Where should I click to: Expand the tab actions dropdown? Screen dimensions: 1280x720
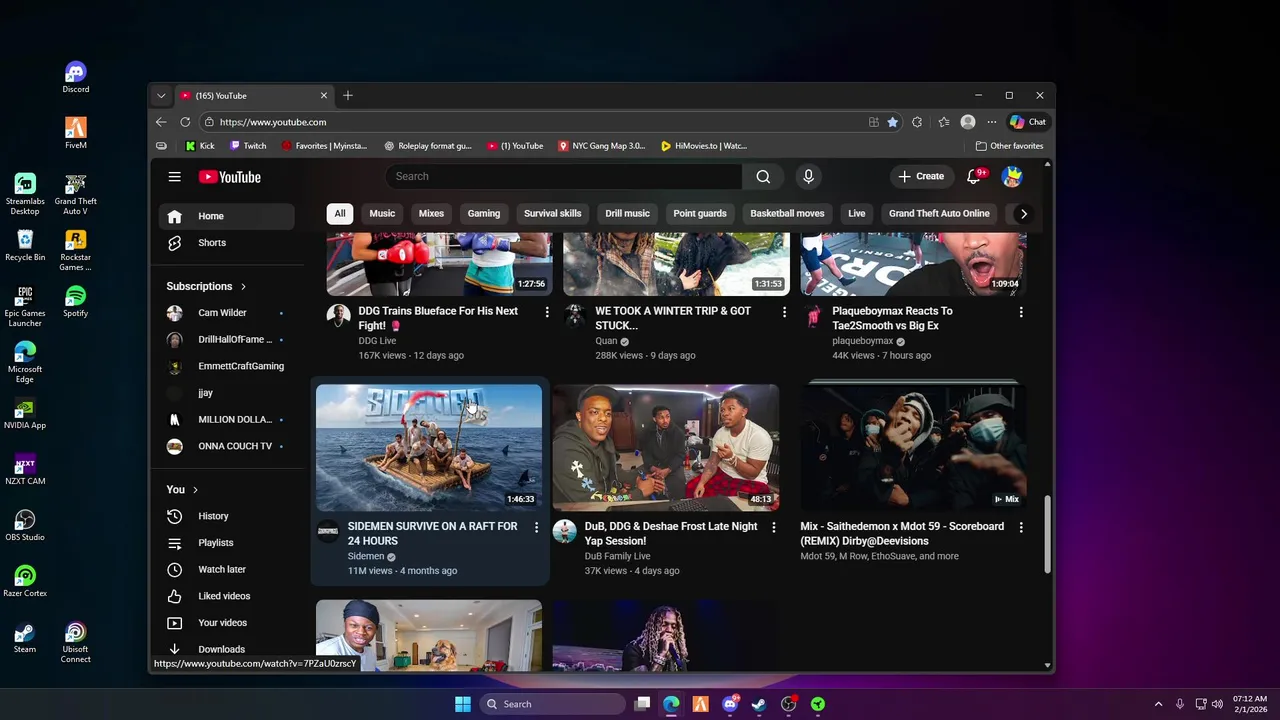tap(161, 95)
